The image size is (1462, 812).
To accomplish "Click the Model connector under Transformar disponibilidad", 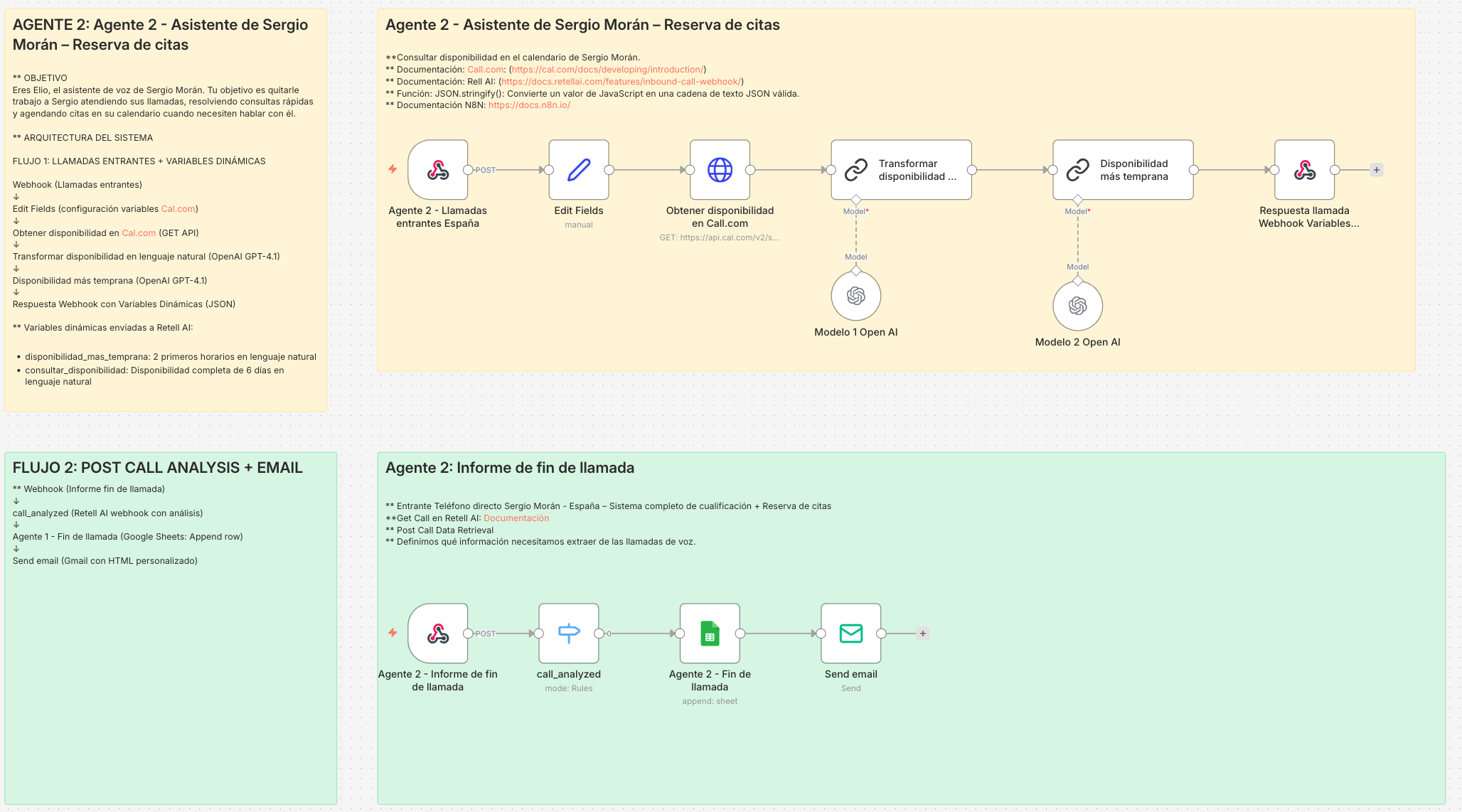I will (856, 200).
